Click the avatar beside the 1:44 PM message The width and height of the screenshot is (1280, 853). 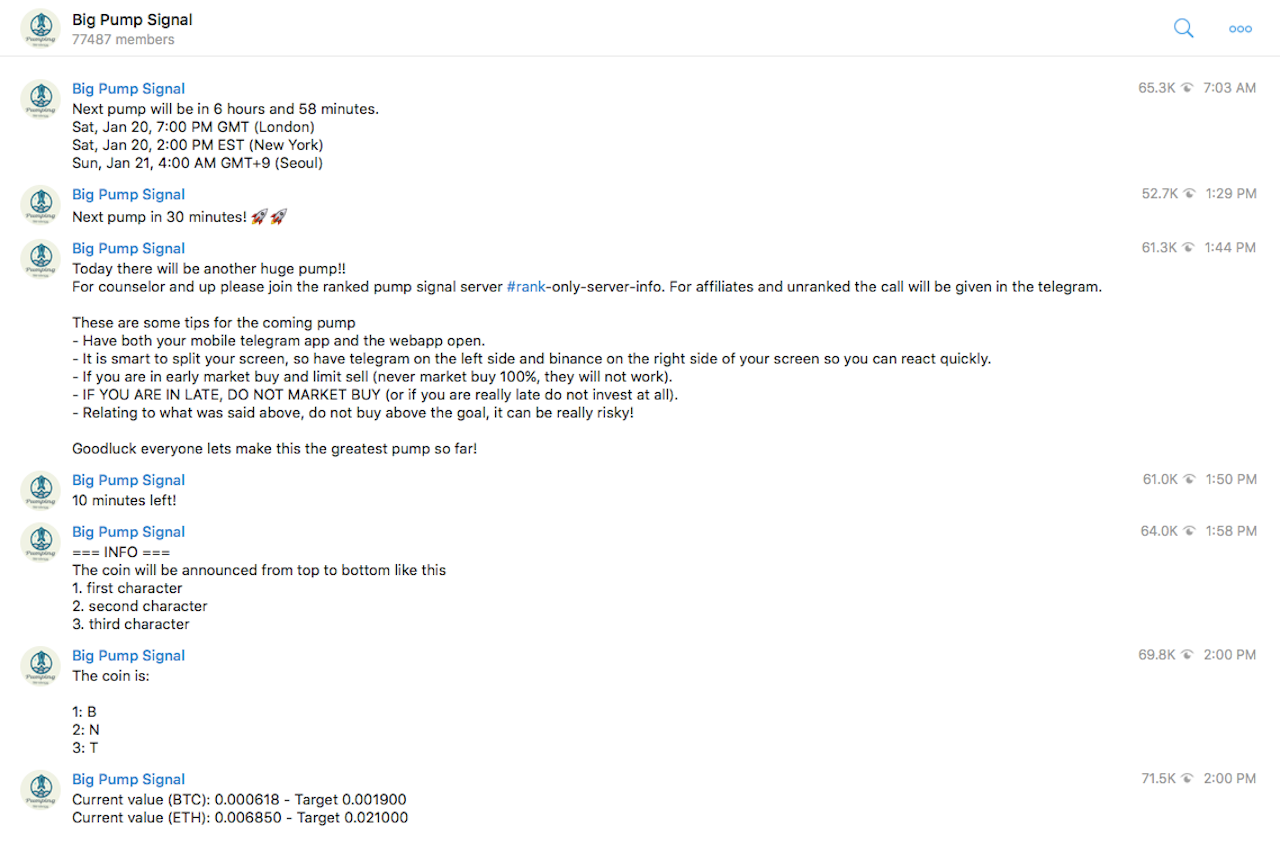tap(40, 259)
